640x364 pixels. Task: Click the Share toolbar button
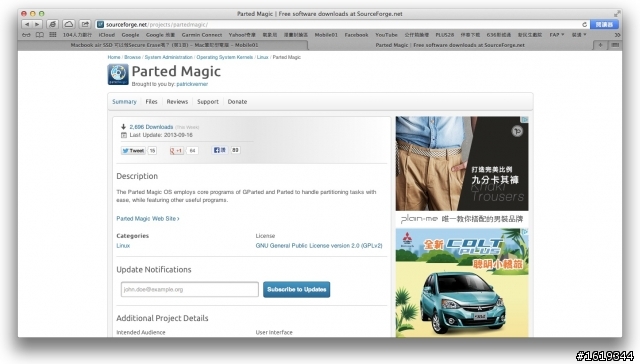click(x=85, y=24)
